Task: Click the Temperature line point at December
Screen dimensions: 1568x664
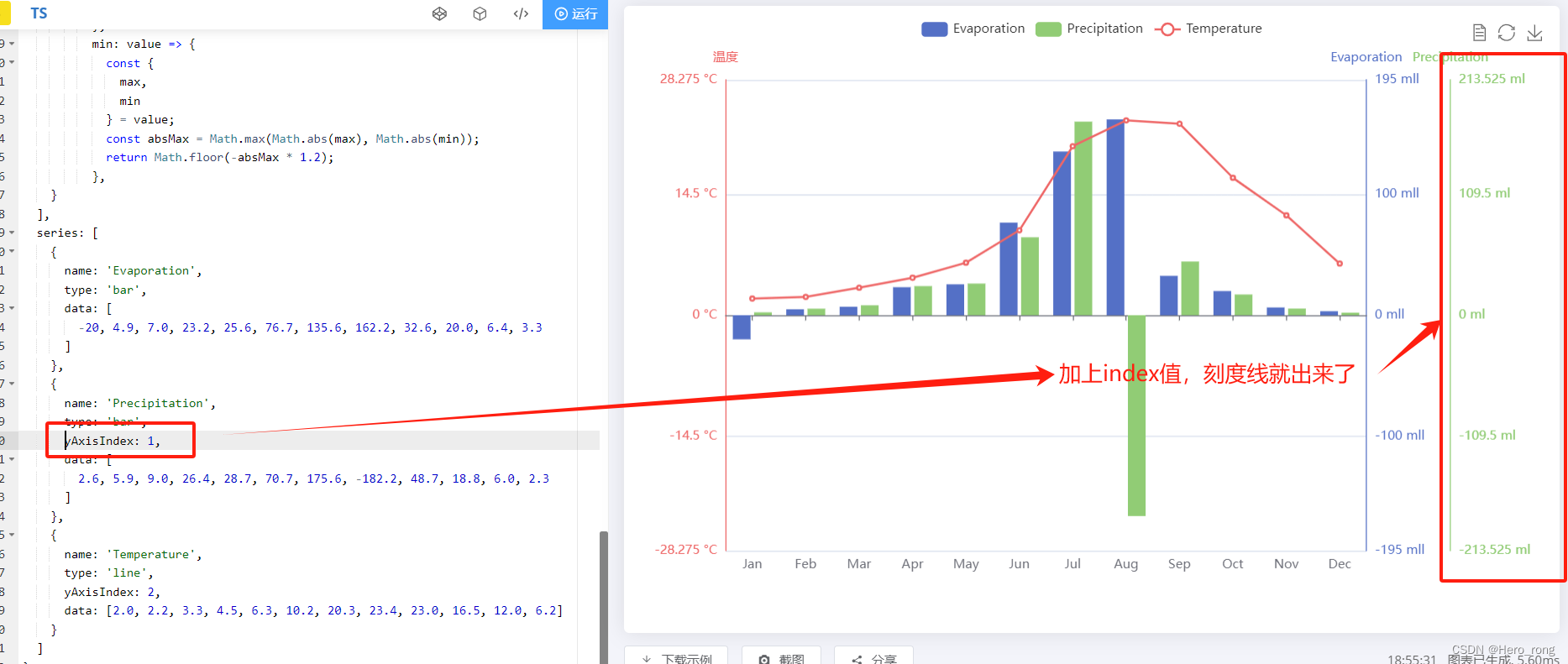Action: pyautogui.click(x=1340, y=264)
